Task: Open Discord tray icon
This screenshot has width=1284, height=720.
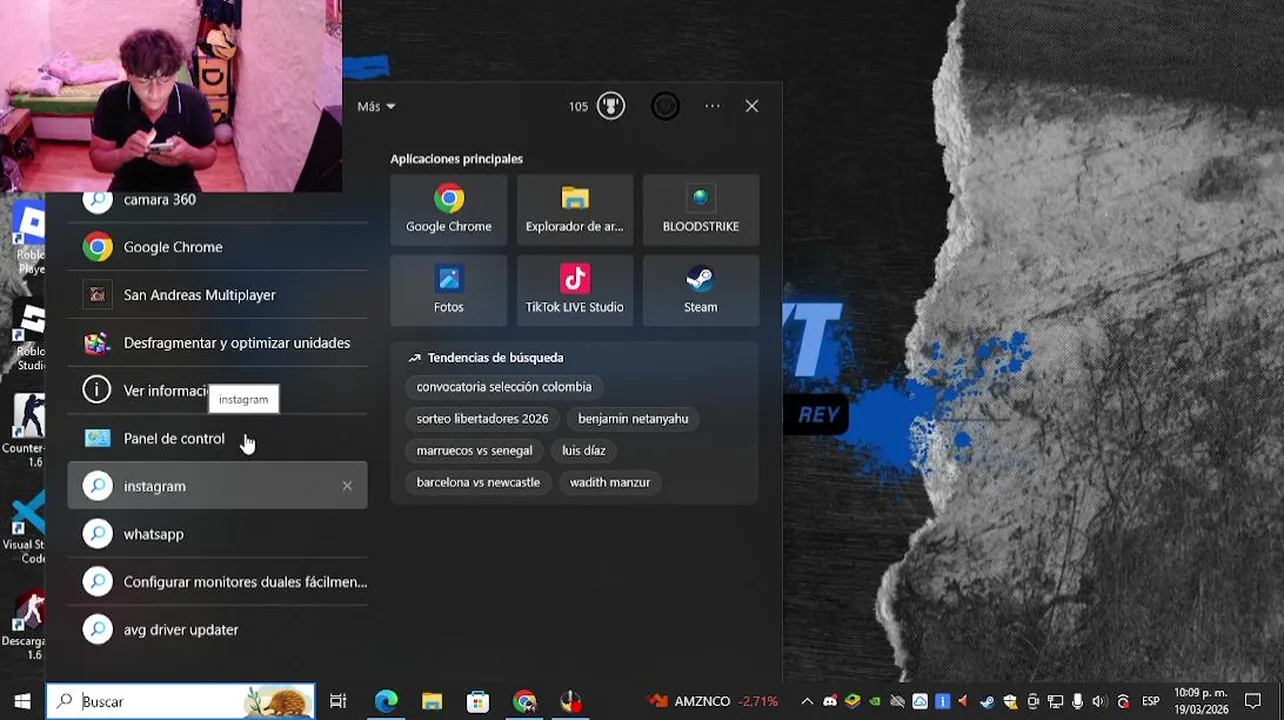Action: point(830,701)
